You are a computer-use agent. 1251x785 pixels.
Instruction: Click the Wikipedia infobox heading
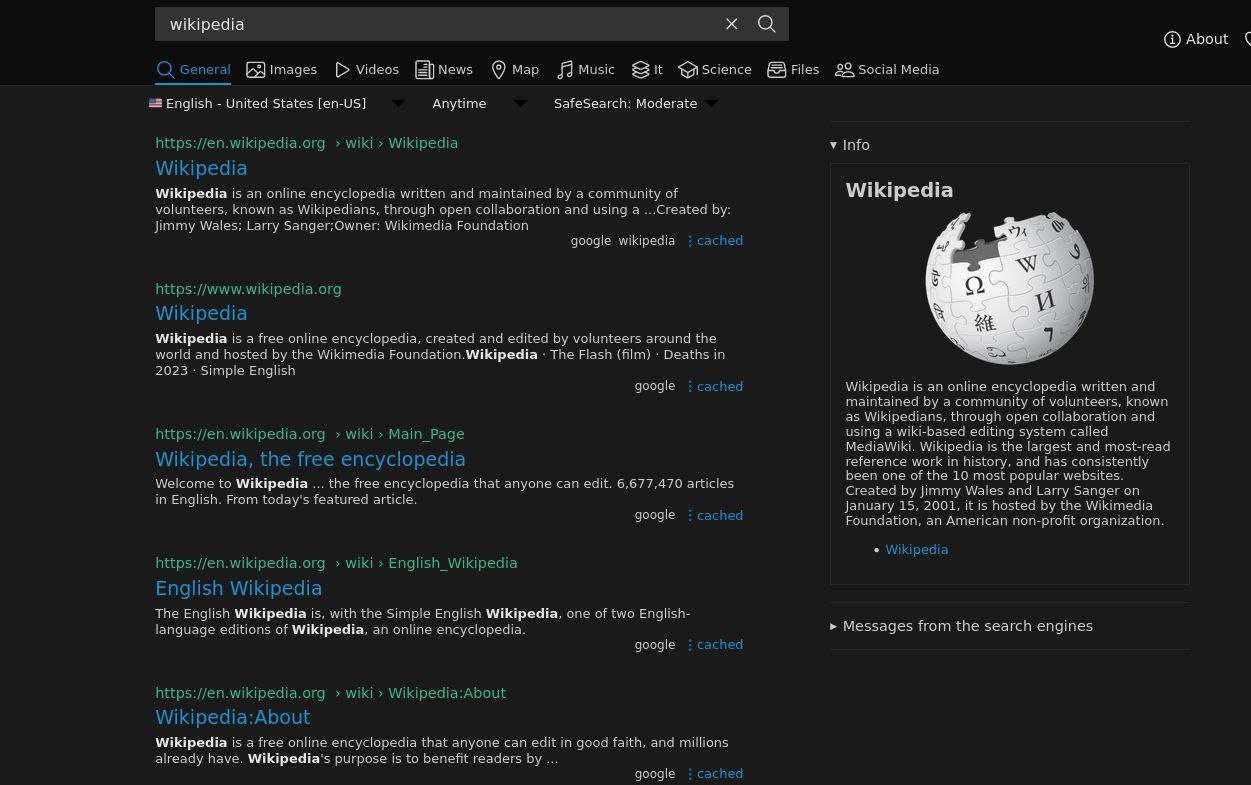(899, 190)
